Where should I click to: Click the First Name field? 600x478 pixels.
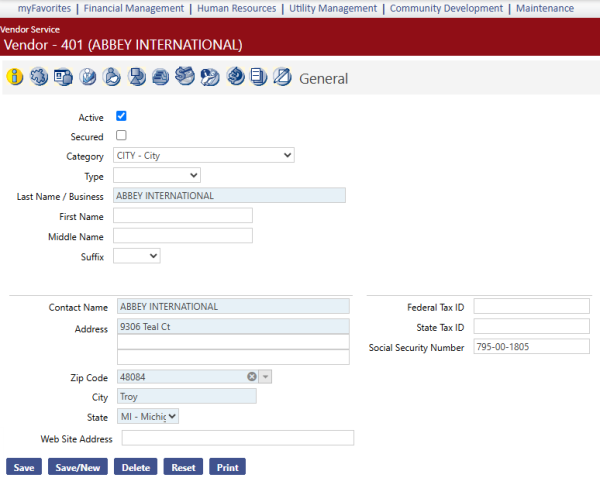183,215
